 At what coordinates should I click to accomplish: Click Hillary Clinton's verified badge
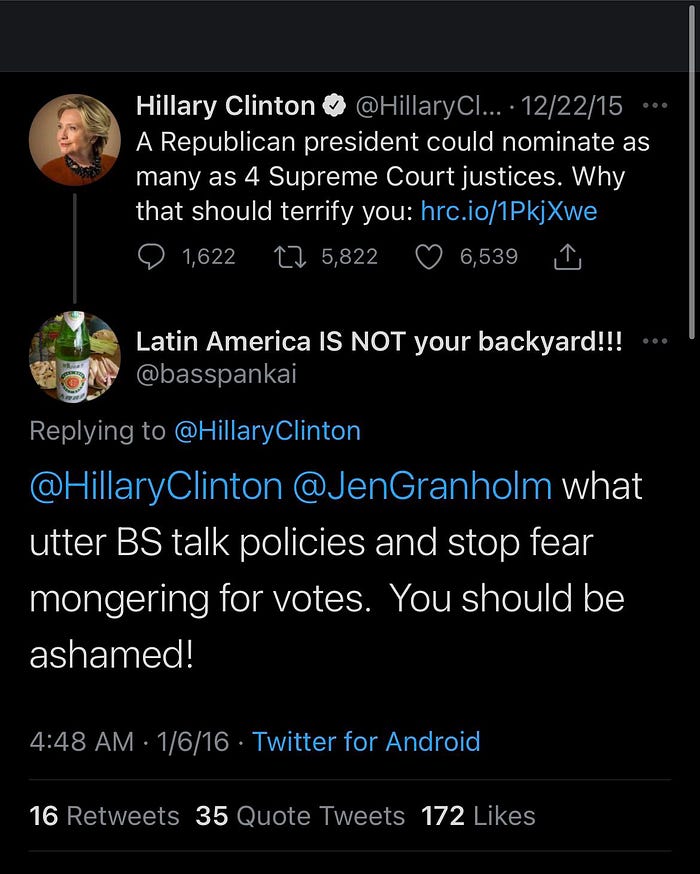tap(335, 105)
